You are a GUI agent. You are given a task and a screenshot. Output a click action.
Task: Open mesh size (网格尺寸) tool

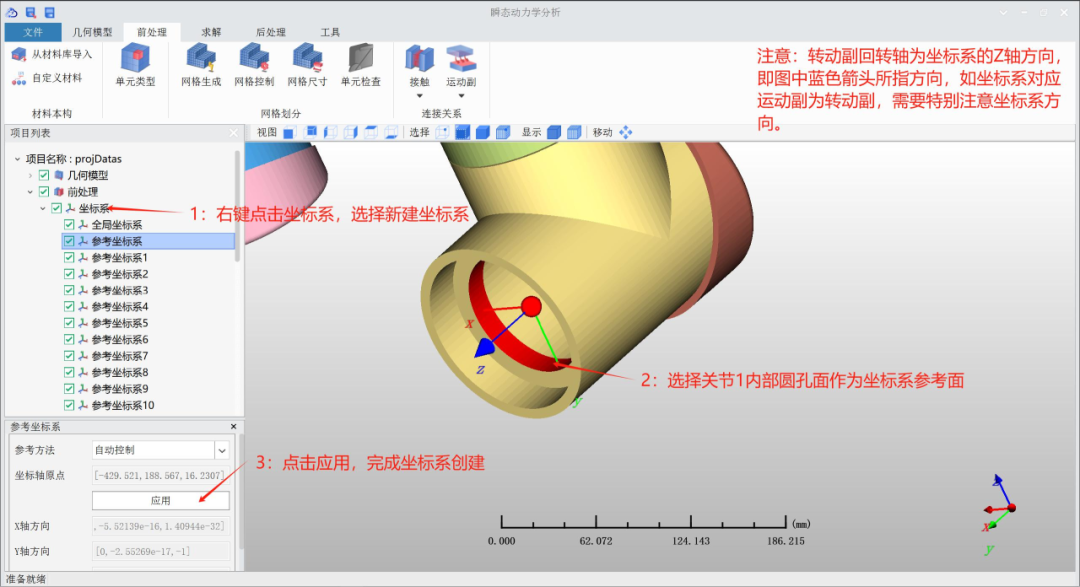307,65
